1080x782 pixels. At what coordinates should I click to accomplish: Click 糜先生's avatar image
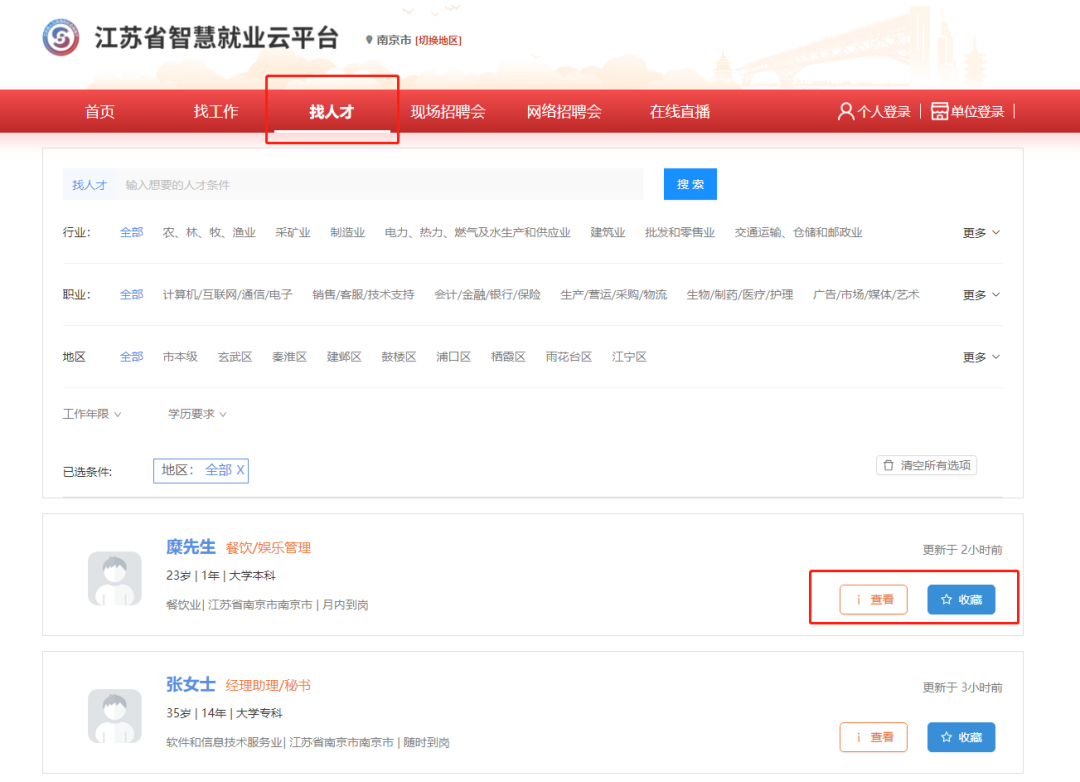point(114,578)
